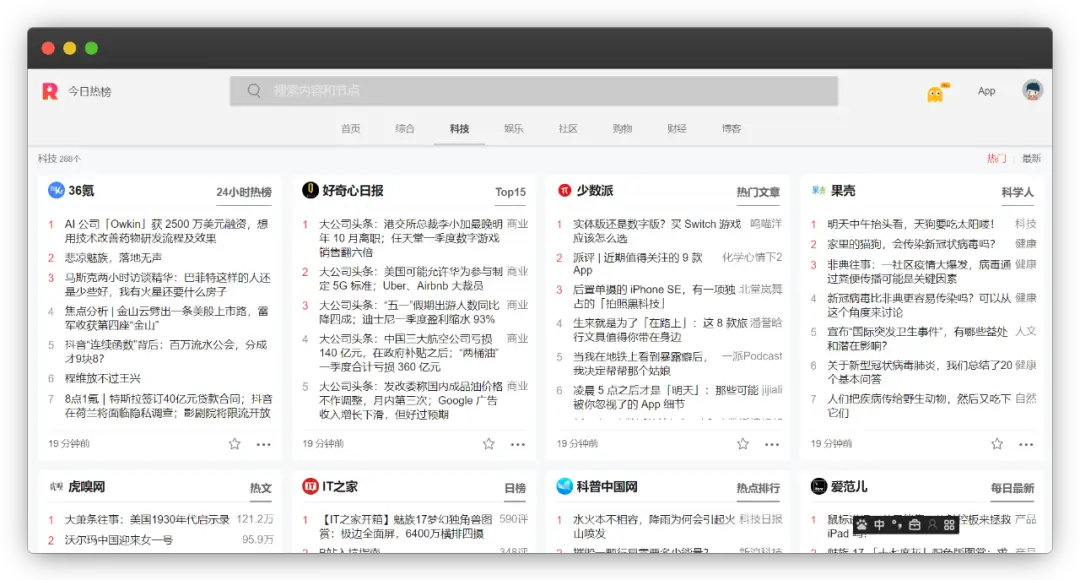Select the 科技 tab
The width and height of the screenshot is (1080, 580).
tap(459, 129)
